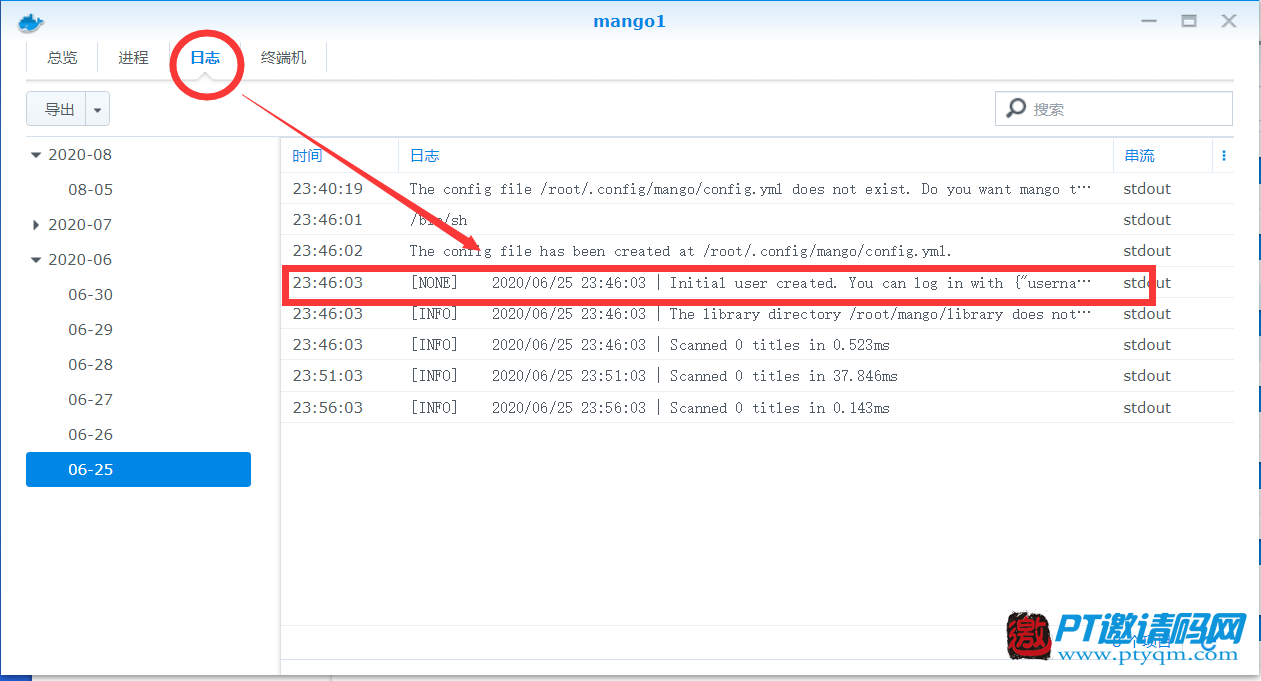Select the 23:46:02 config created log row

click(757, 251)
